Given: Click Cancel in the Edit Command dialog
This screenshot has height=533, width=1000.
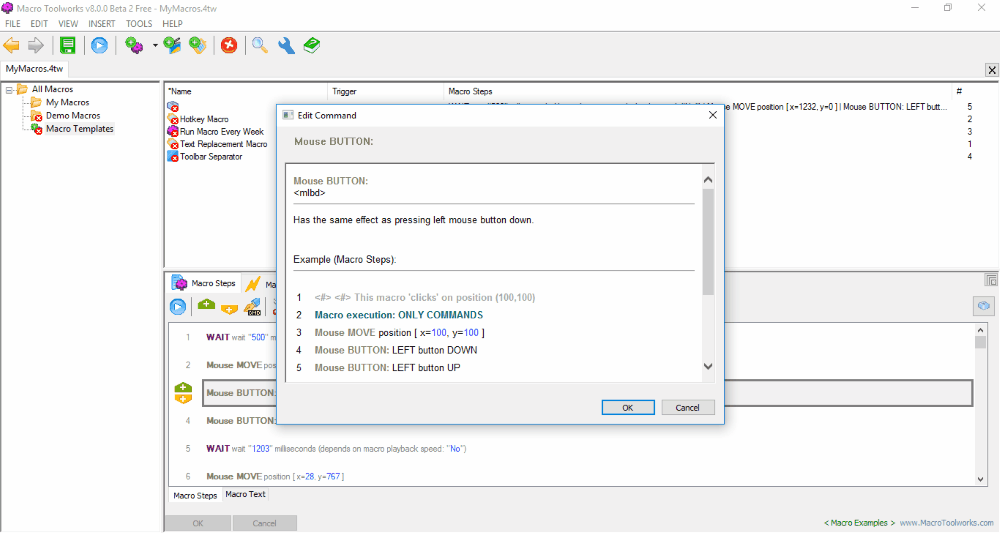Looking at the screenshot, I should pyautogui.click(x=687, y=407).
